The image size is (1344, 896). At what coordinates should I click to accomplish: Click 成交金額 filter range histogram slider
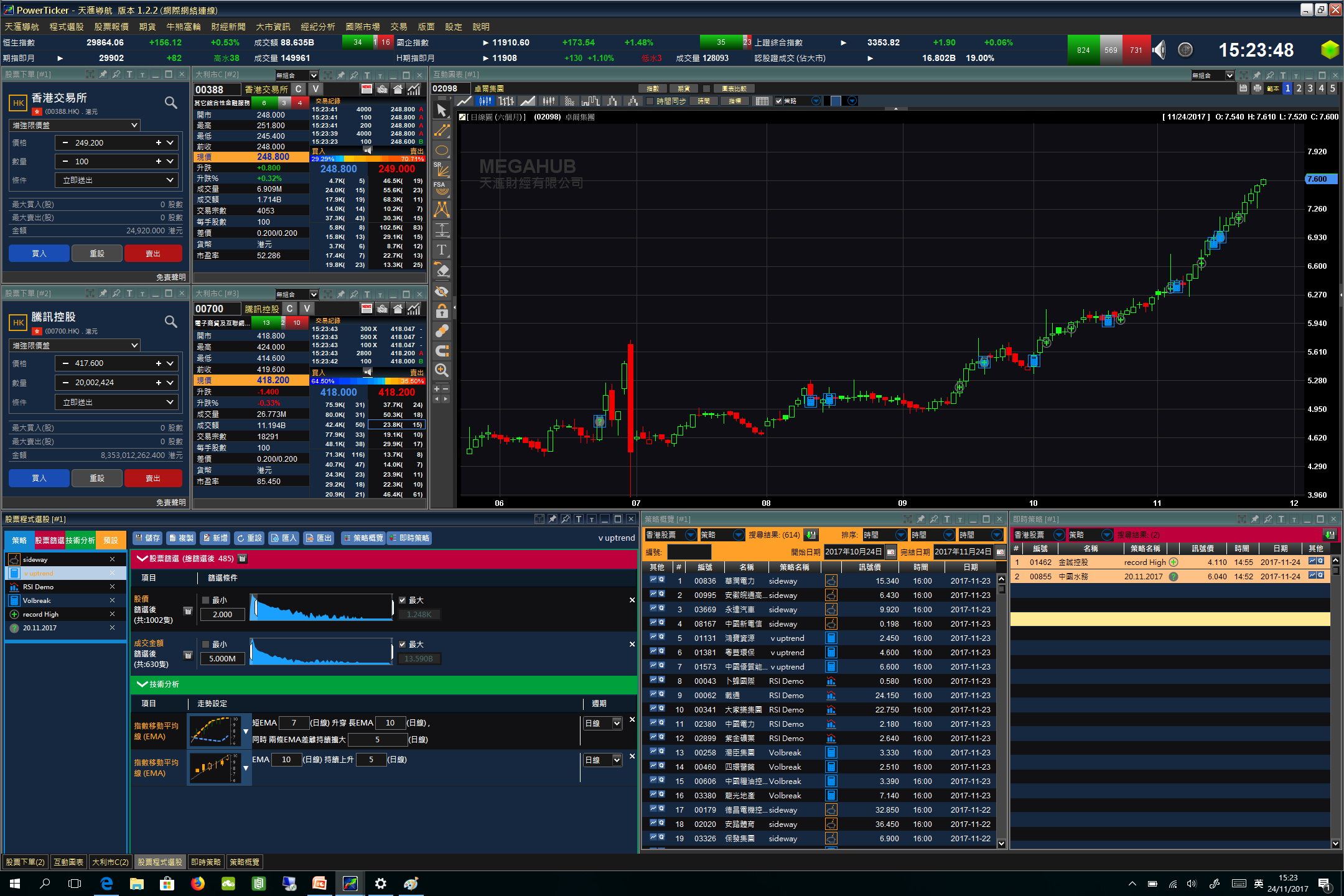click(322, 651)
